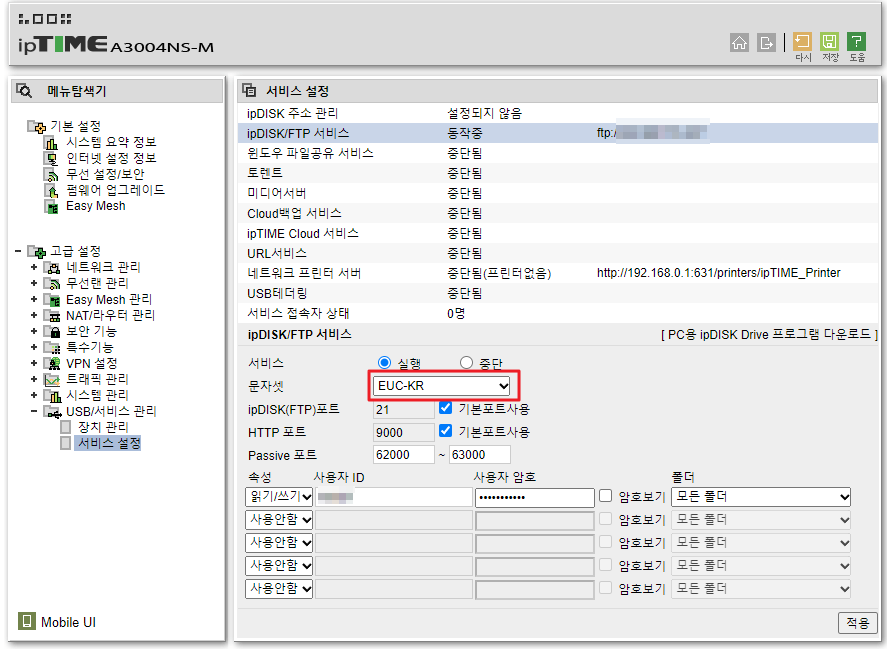Click the Passive port start field 62000
The height and width of the screenshot is (649, 887).
[x=404, y=455]
